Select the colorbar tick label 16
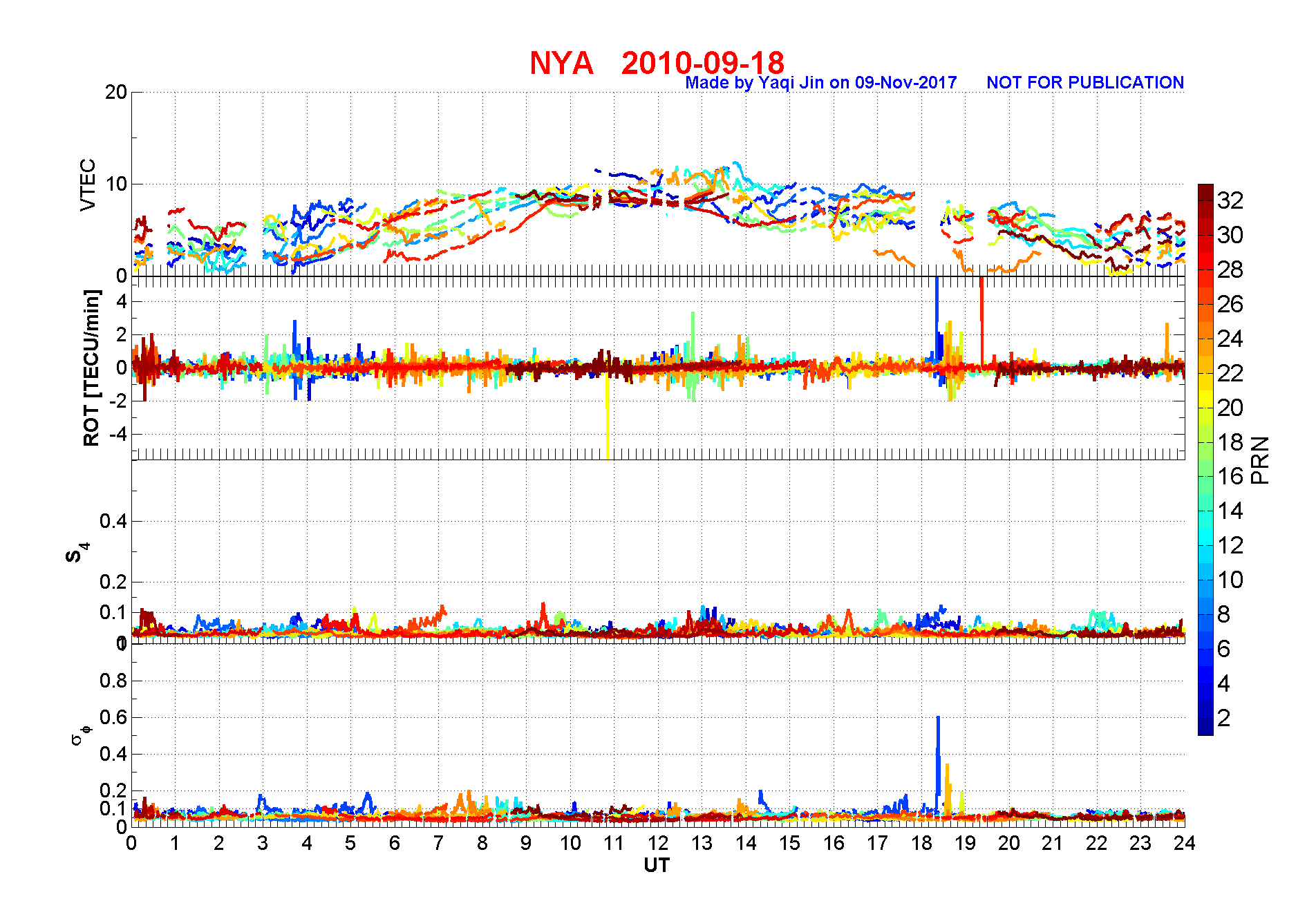This screenshot has height=919, width=1316. point(1230,476)
